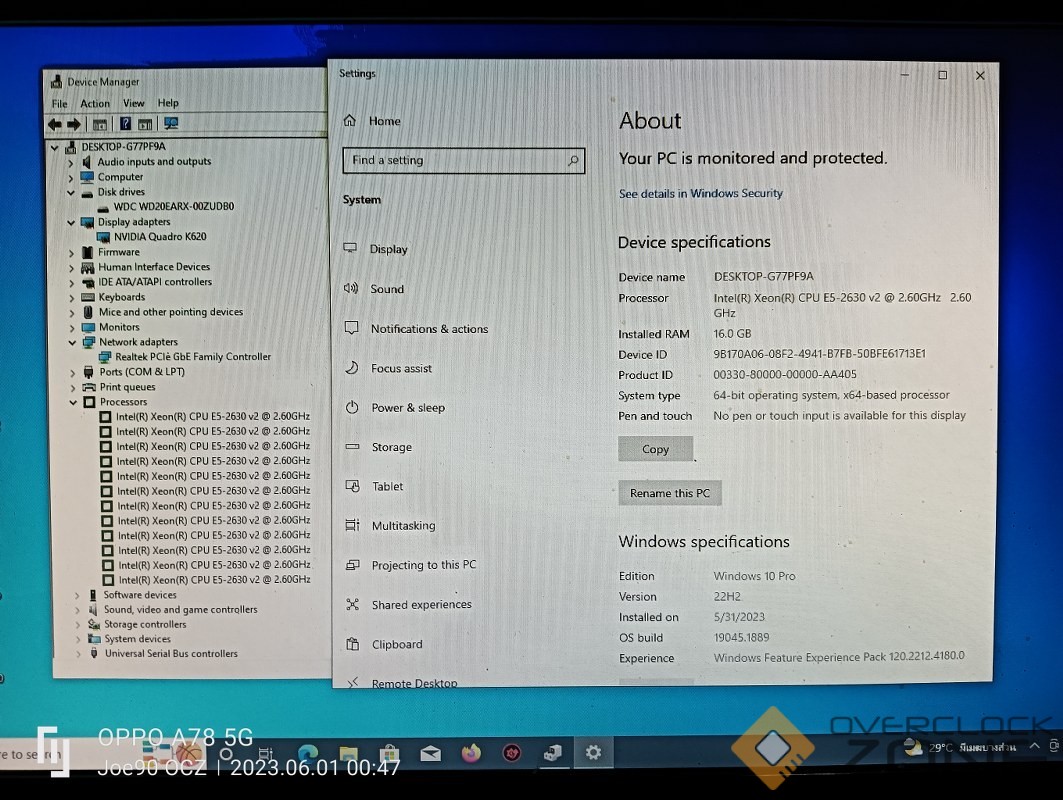The height and width of the screenshot is (800, 1063).
Task: Select the NVIDIA Quadro K620 display adapter
Action: coord(160,237)
